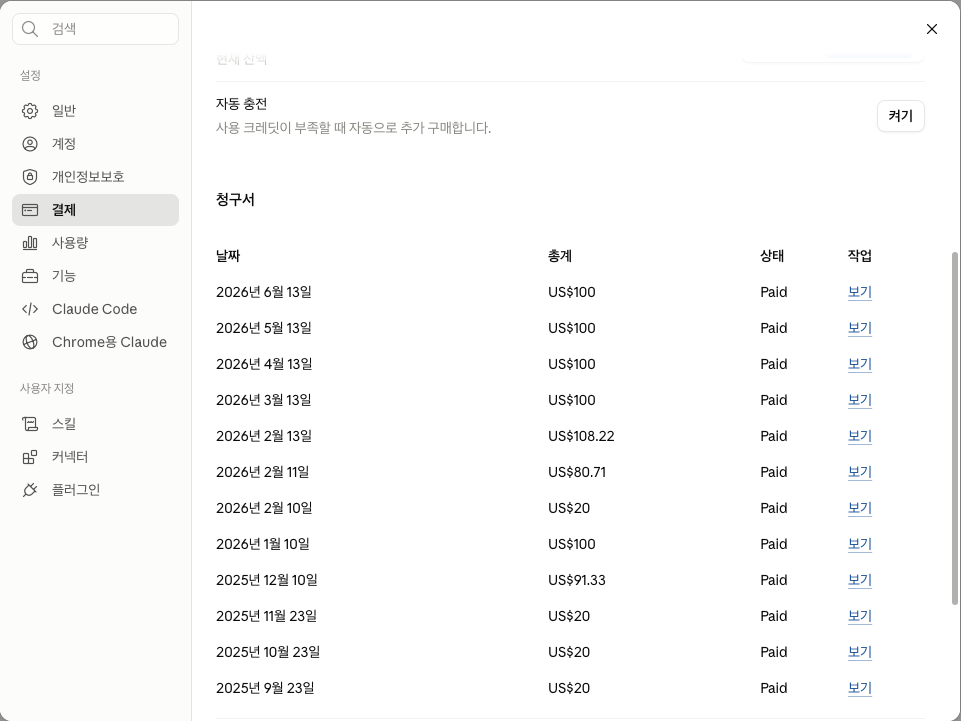The image size is (961, 721).
Task: View invoice for 2025년 12월 10일
Action: (859, 580)
